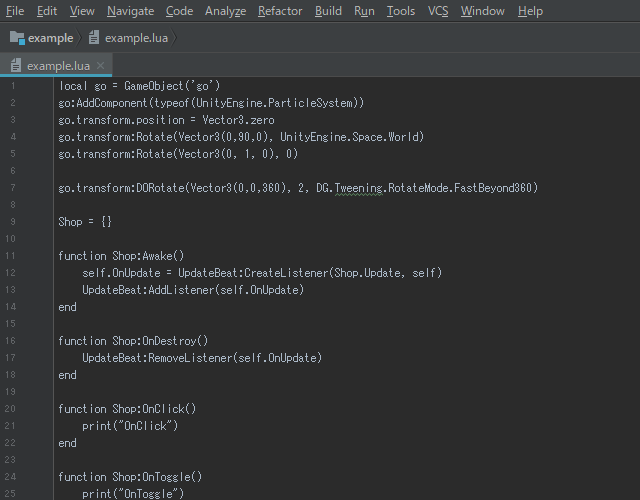Click 'Shop = {}' on line 9
The width and height of the screenshot is (640, 500).
coord(85,222)
